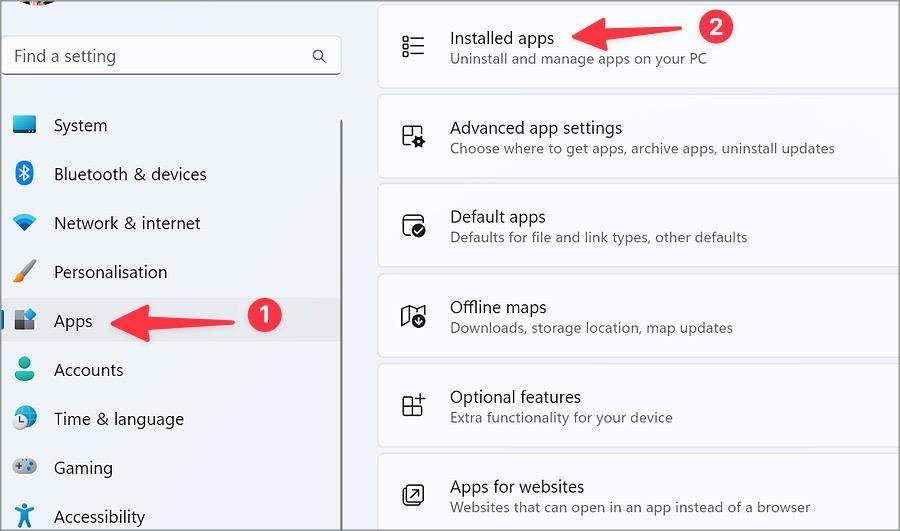Click text 'Defaults for file and link types, other defaults'
900x531 pixels.
[x=599, y=237]
